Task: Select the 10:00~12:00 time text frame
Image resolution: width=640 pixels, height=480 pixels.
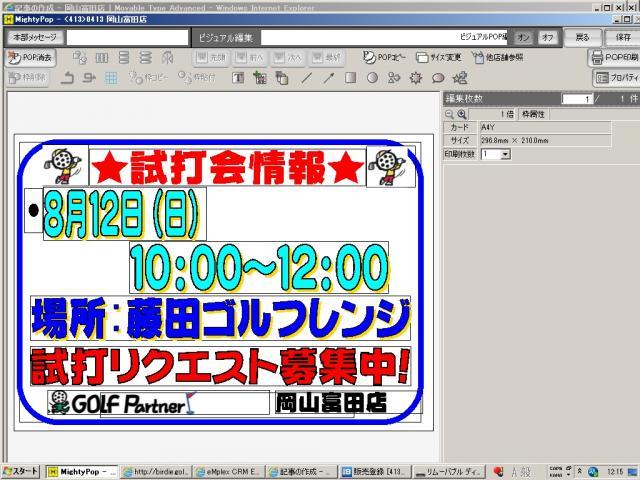Action: tap(259, 267)
